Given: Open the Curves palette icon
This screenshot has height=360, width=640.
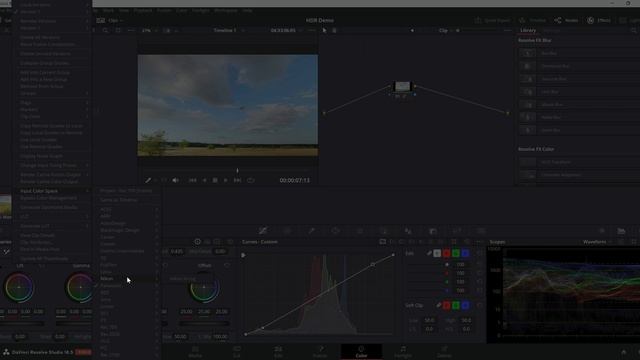Looking at the screenshot, I should click(263, 231).
